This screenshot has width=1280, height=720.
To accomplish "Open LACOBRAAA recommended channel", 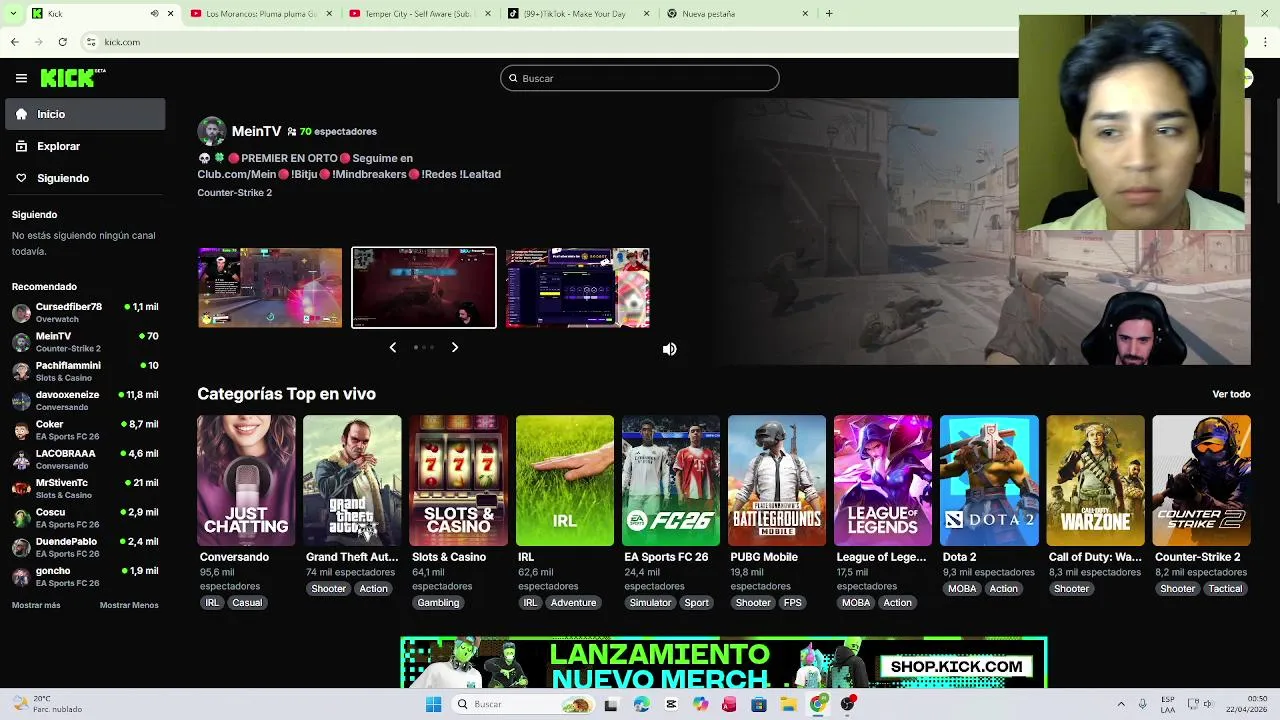I will coord(85,459).
